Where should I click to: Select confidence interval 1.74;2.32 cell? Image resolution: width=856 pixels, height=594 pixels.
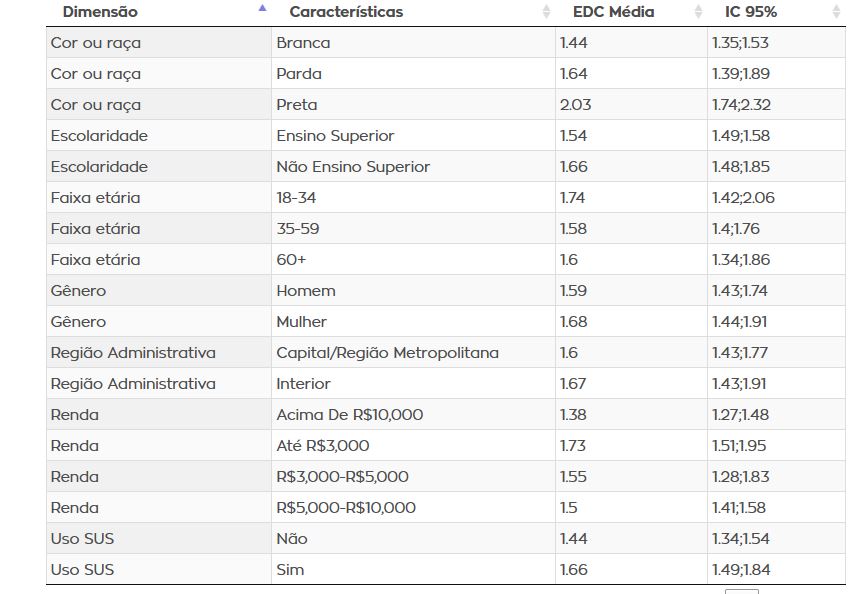point(741,105)
